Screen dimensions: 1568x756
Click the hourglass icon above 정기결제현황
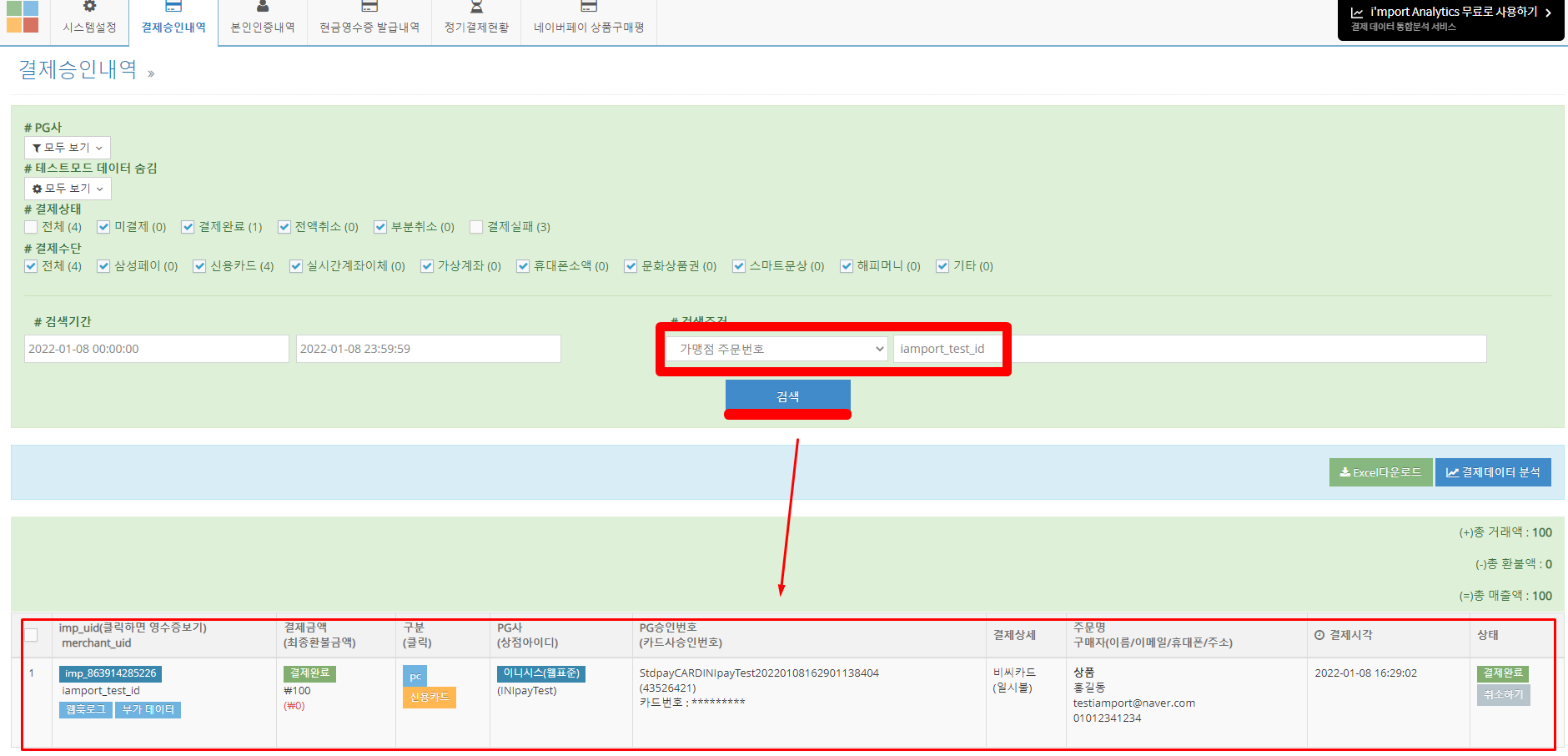click(x=476, y=7)
